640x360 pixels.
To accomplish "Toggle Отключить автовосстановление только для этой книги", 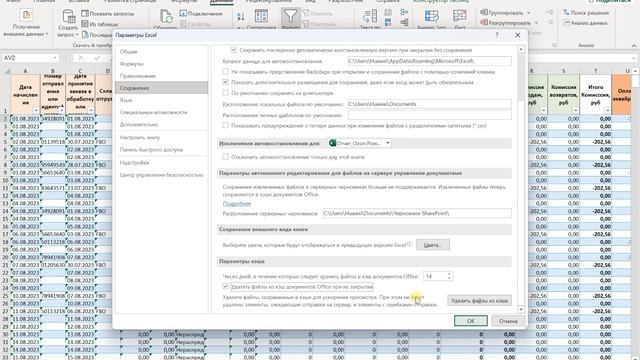I will (225, 157).
